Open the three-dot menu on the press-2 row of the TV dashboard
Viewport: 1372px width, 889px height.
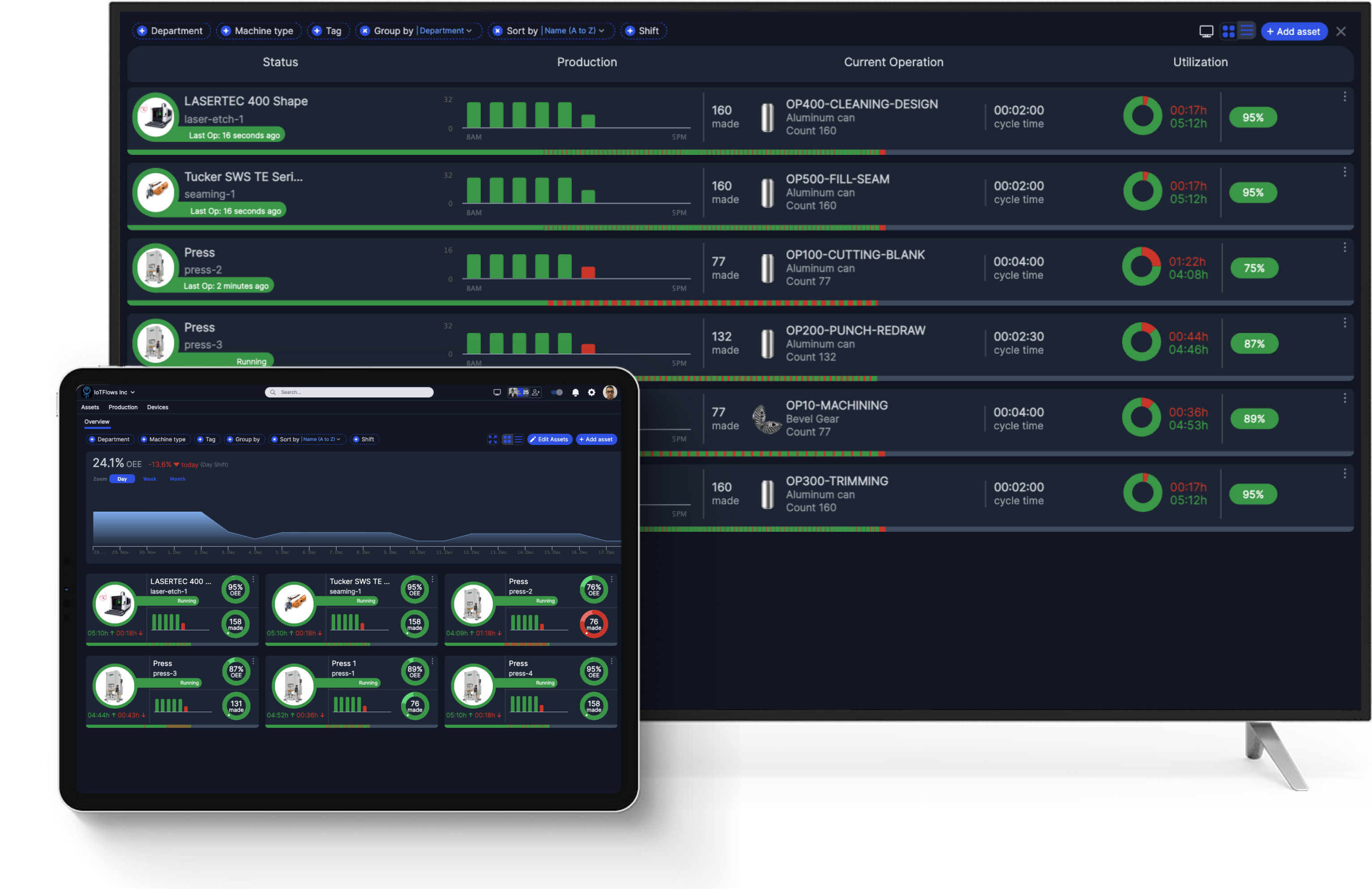point(1345,248)
